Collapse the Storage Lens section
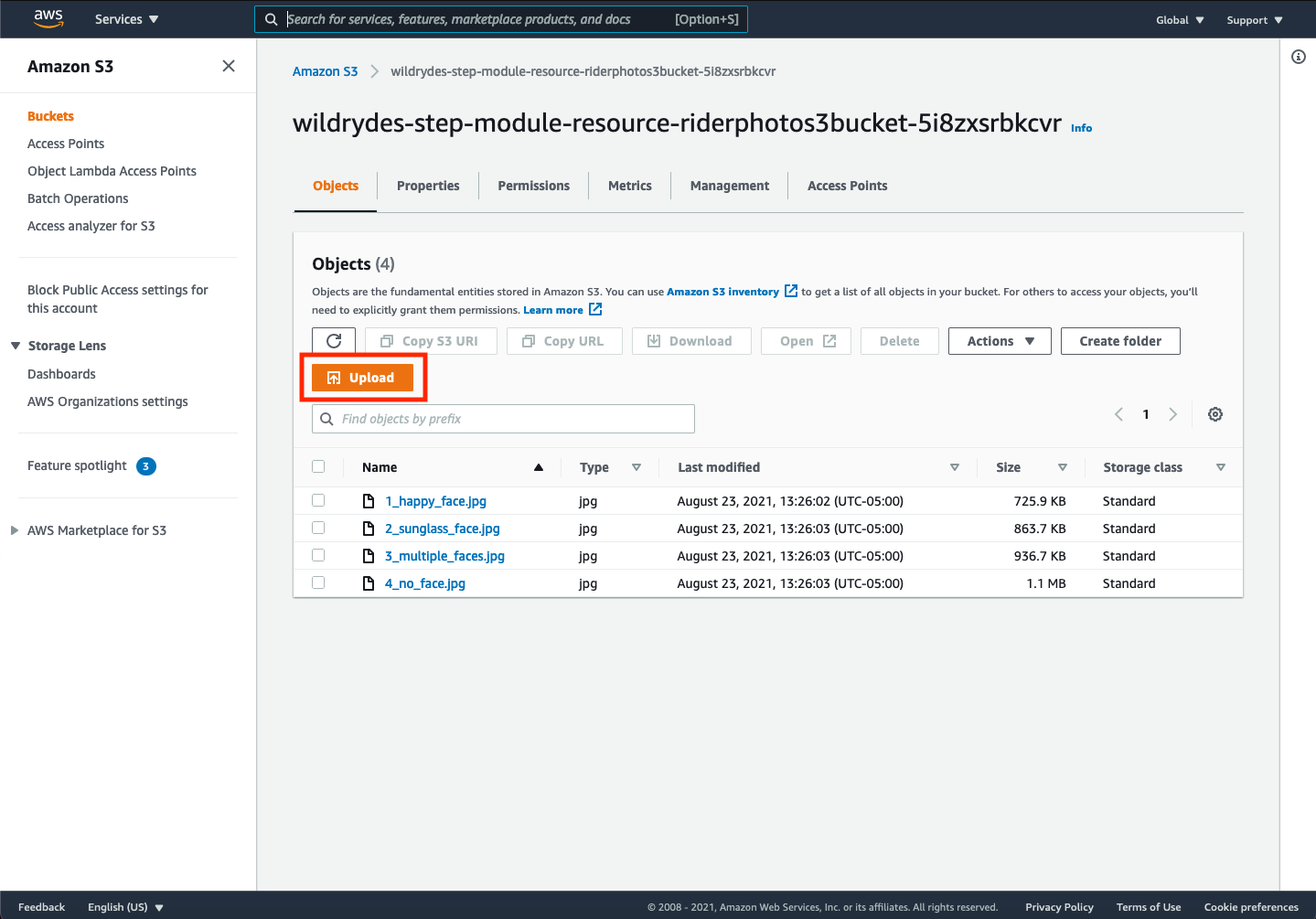 tap(16, 346)
